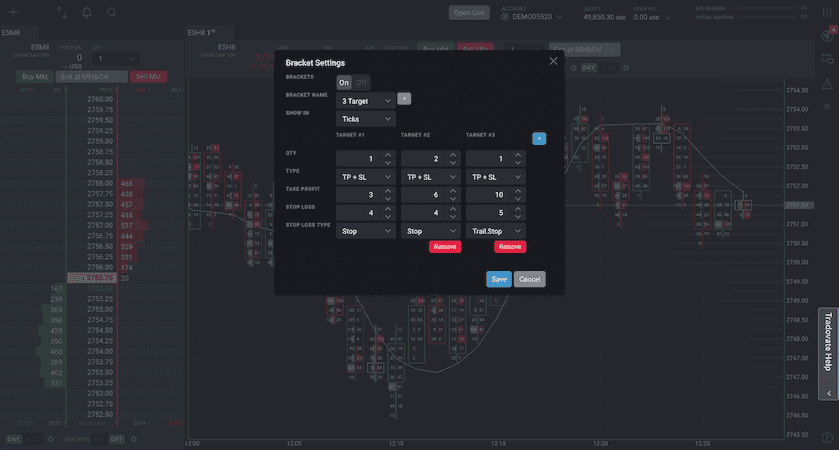Toggle the DAY order duration option
Screen dimensions: 839x450
coord(15,439)
